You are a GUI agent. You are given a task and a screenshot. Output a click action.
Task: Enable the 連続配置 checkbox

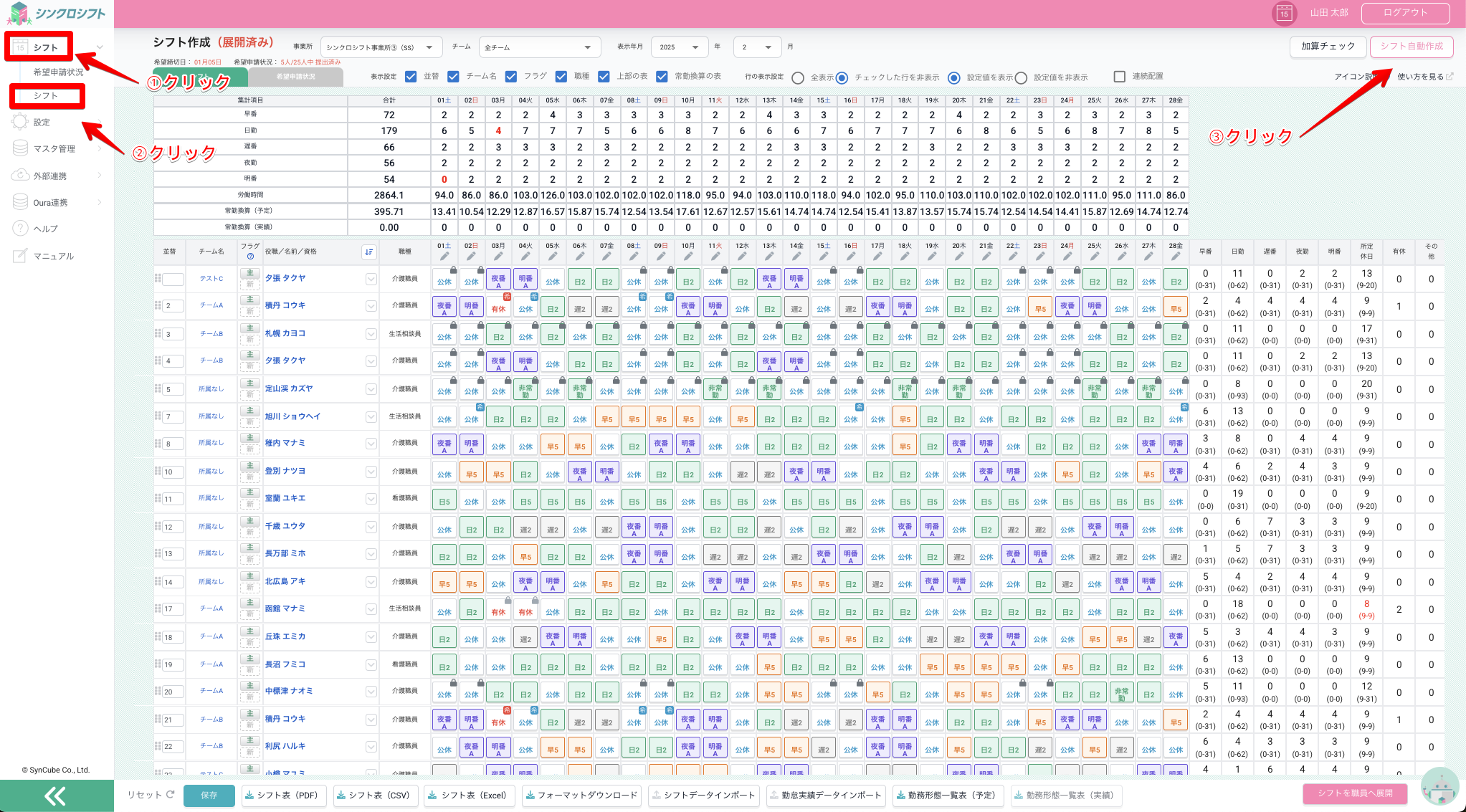1119,77
